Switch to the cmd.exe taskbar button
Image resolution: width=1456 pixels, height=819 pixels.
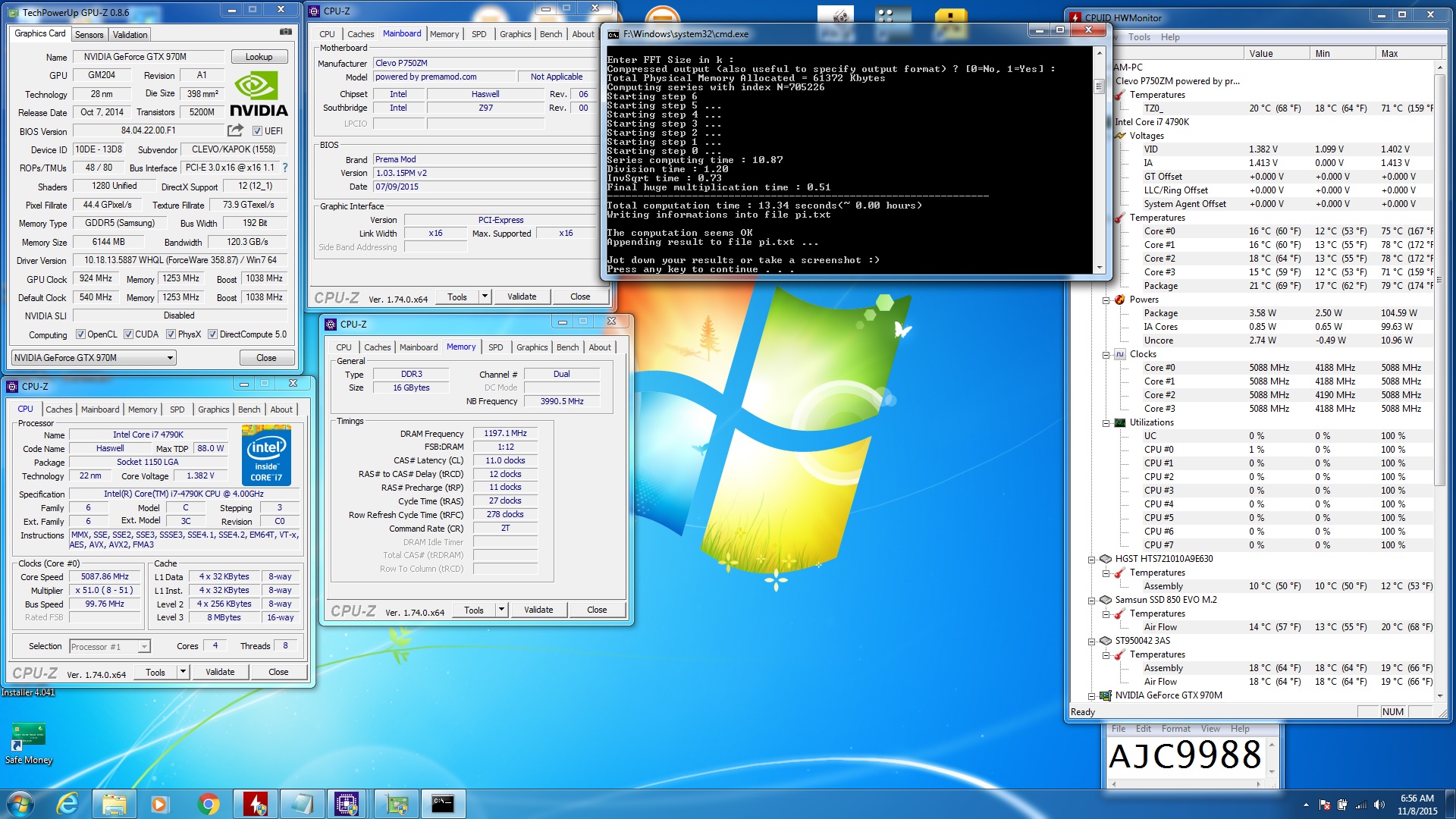coord(443,804)
